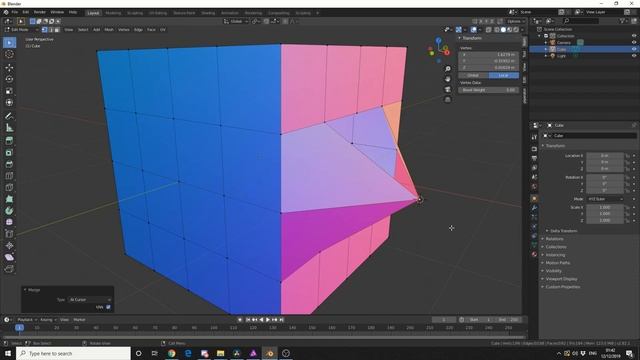Open the Object properties orange tab
Screen dimensions: 640x360
point(534,198)
